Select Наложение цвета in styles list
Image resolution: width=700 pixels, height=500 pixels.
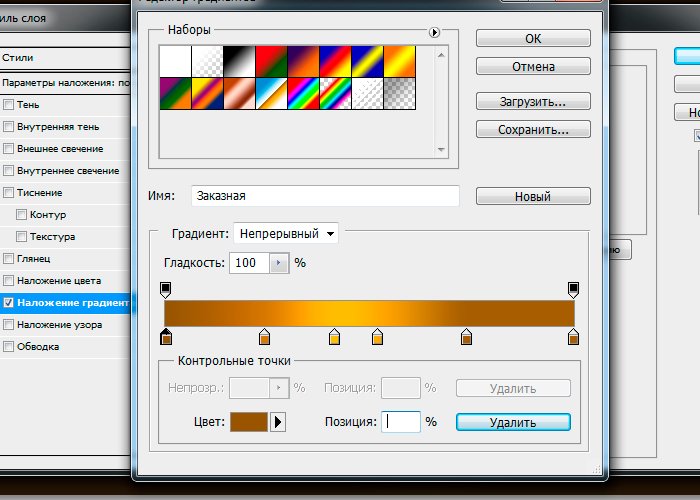tap(59, 280)
